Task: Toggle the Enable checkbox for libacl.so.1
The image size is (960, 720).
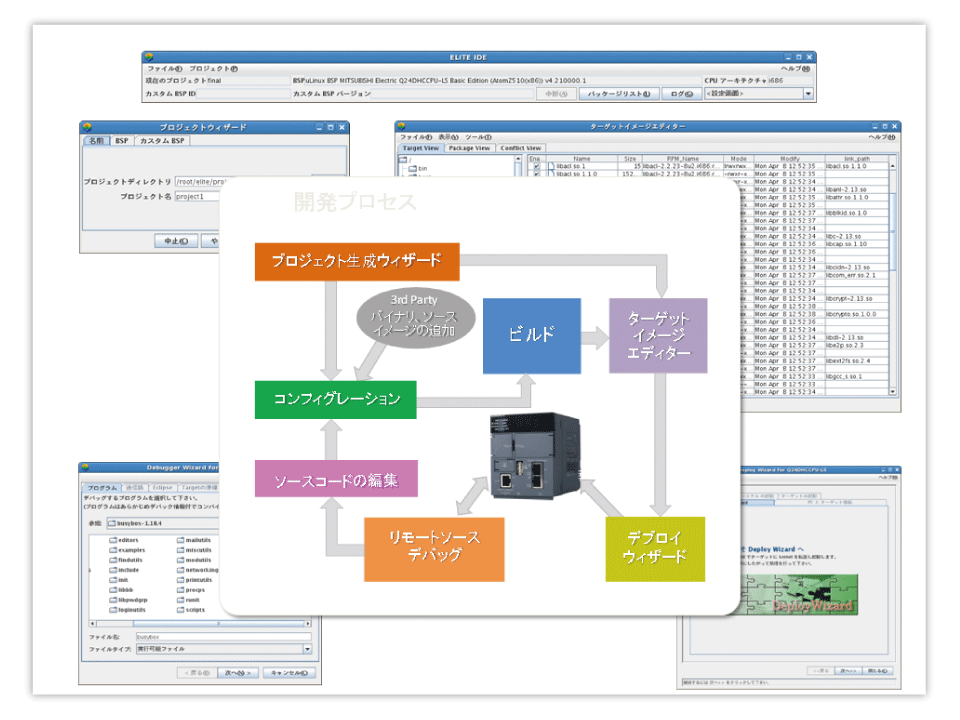Action: point(537,166)
